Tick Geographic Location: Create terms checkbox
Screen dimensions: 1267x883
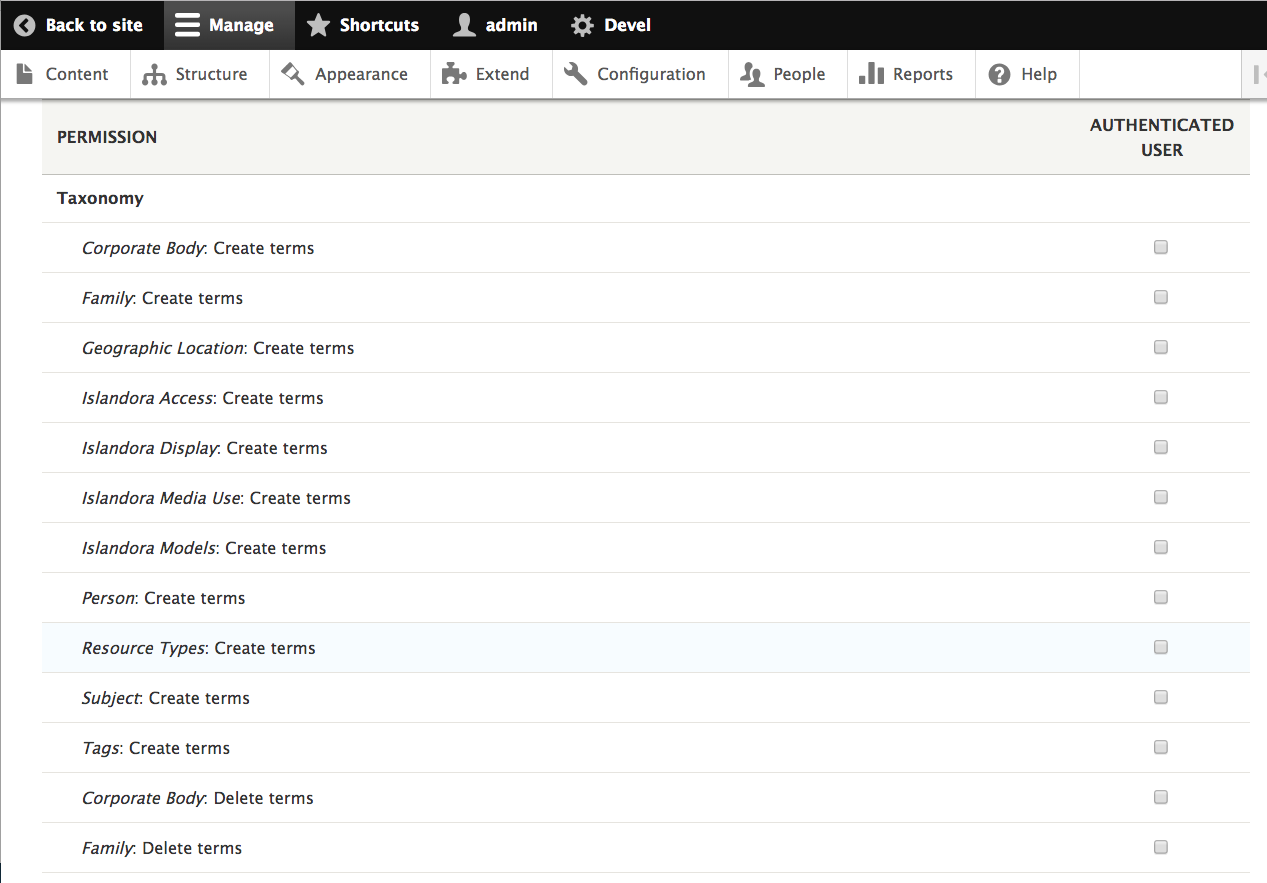click(x=1161, y=347)
